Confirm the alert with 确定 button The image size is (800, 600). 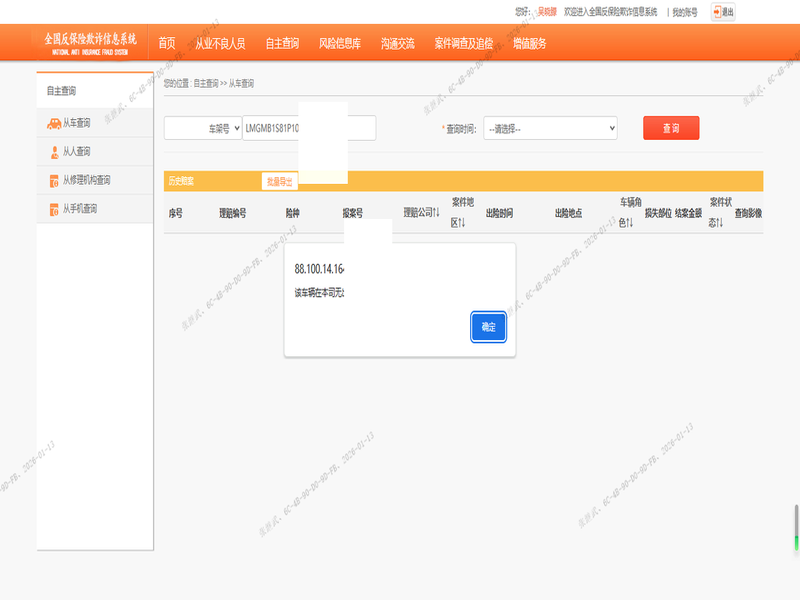click(488, 327)
